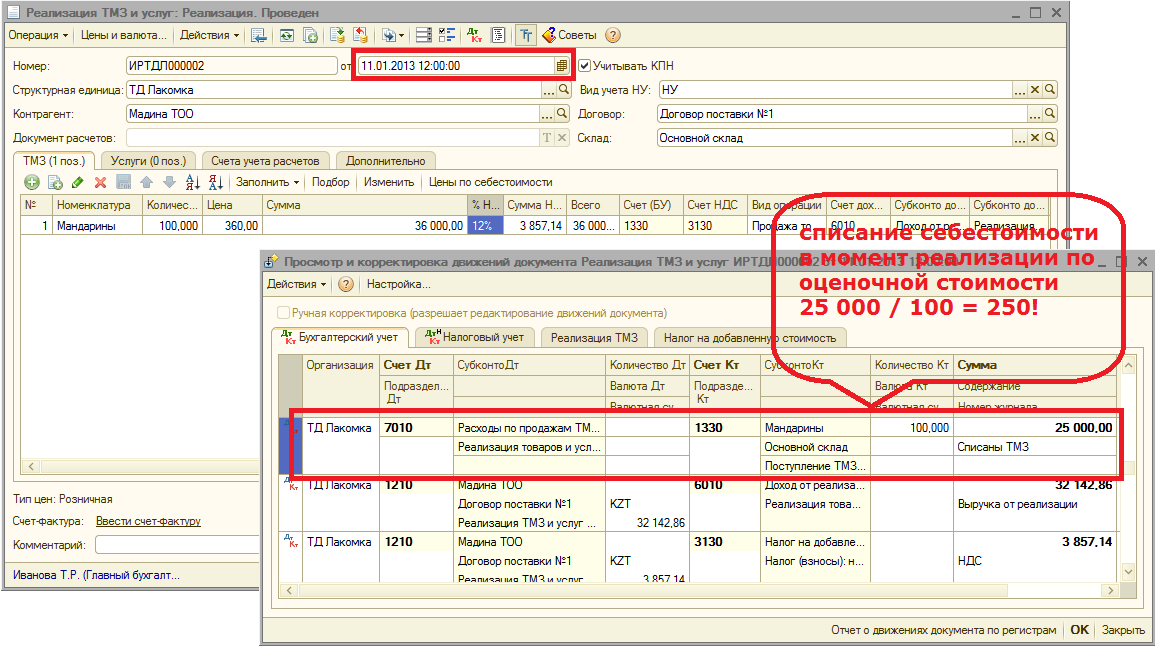This screenshot has width=1155, height=647.
Task: Toggle the Учитывать КПН checkbox
Action: [x=585, y=66]
